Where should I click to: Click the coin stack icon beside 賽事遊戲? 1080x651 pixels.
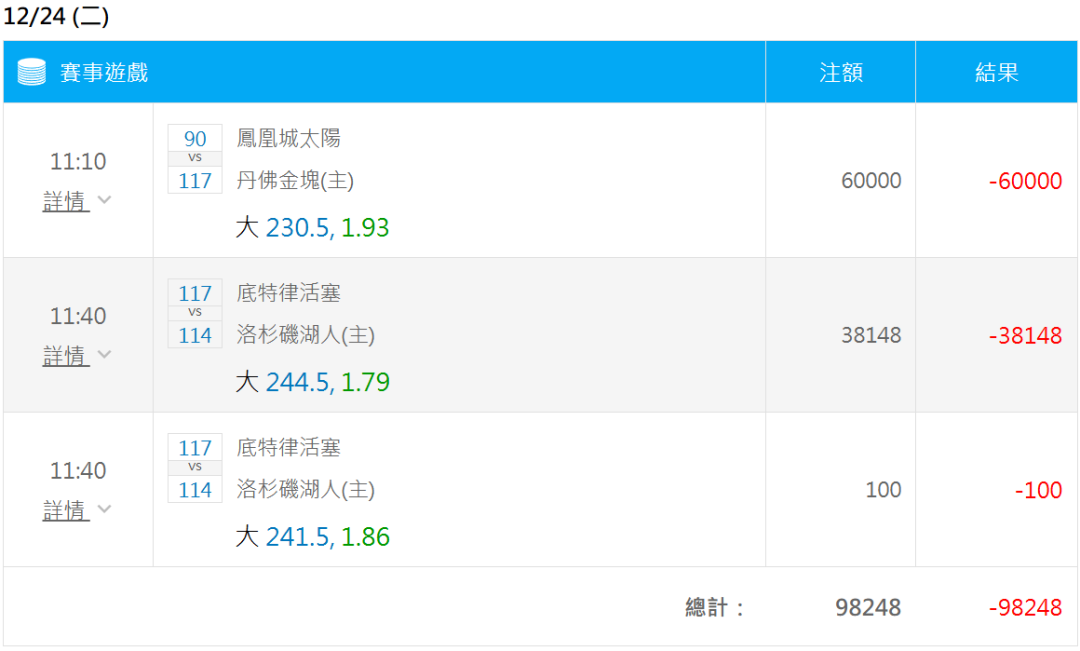[x=32, y=72]
